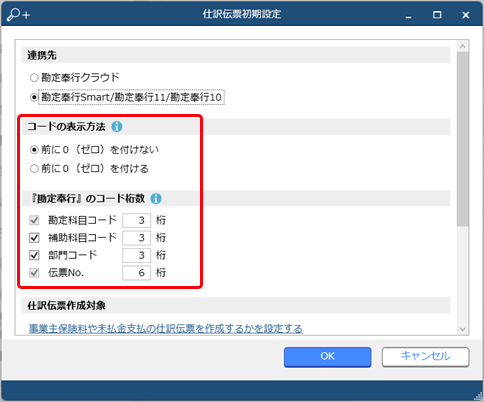Click the 勘定科目コード digits field
Image resolution: width=484 pixels, height=402 pixels.
pyautogui.click(x=136, y=220)
